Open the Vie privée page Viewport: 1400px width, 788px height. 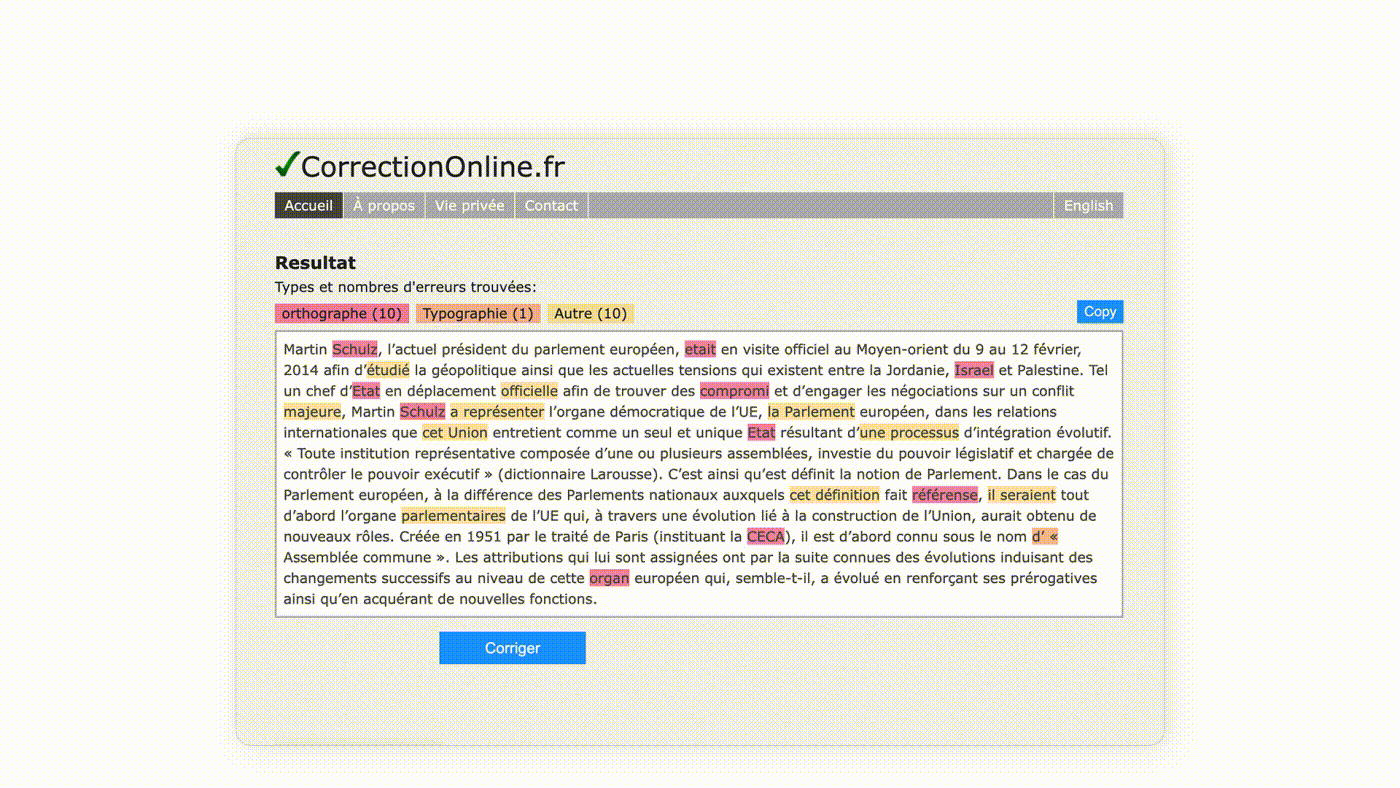coord(469,205)
